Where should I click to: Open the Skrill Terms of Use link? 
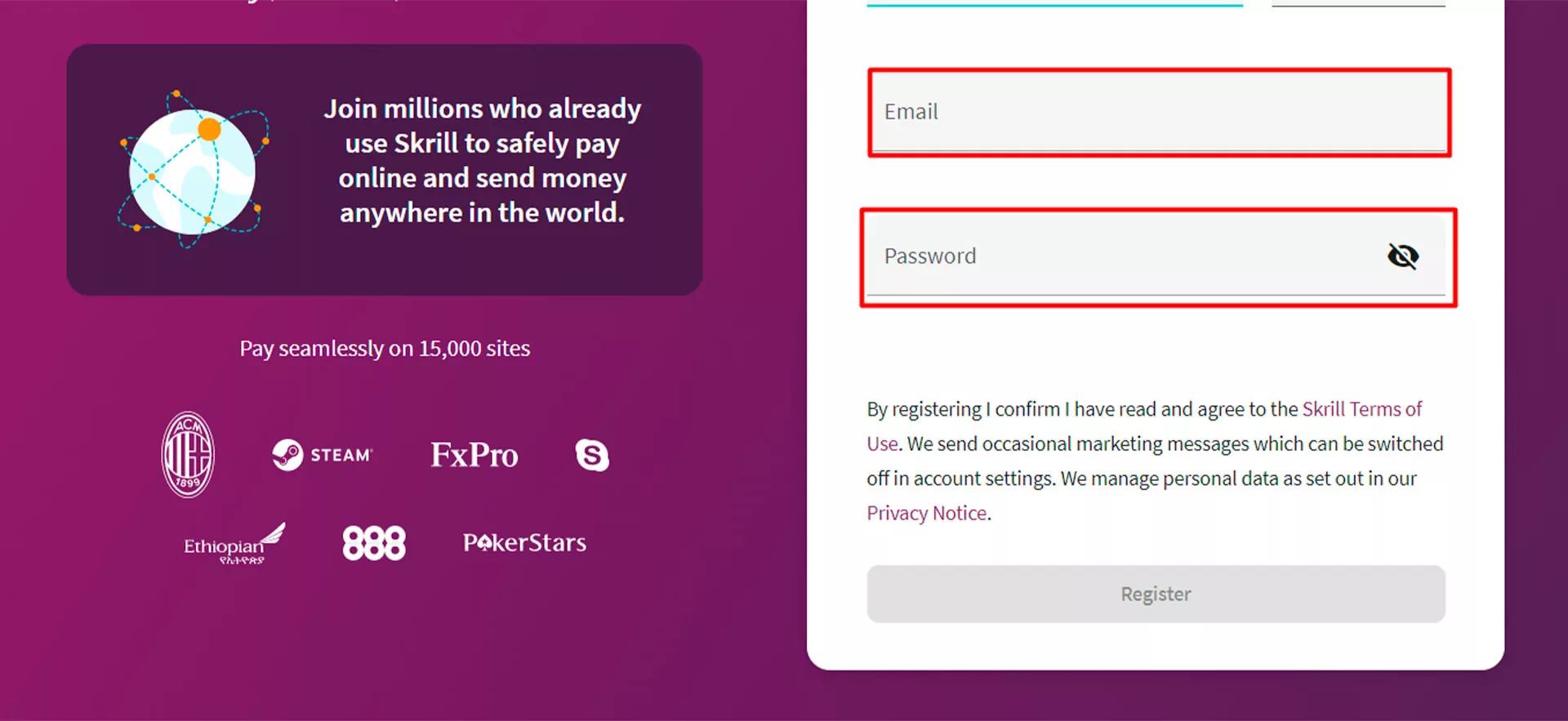click(1361, 409)
